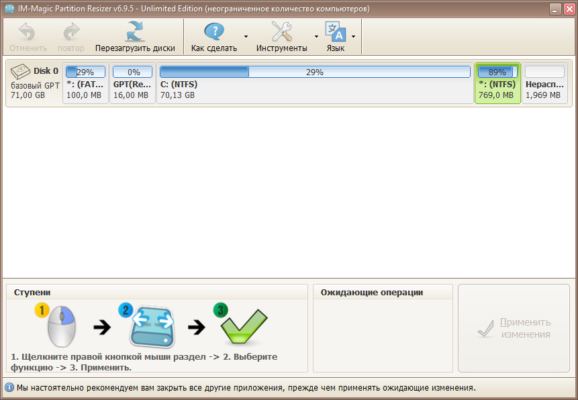
Task: Click the Undo (Отменить) arrow icon
Action: [x=27, y=32]
